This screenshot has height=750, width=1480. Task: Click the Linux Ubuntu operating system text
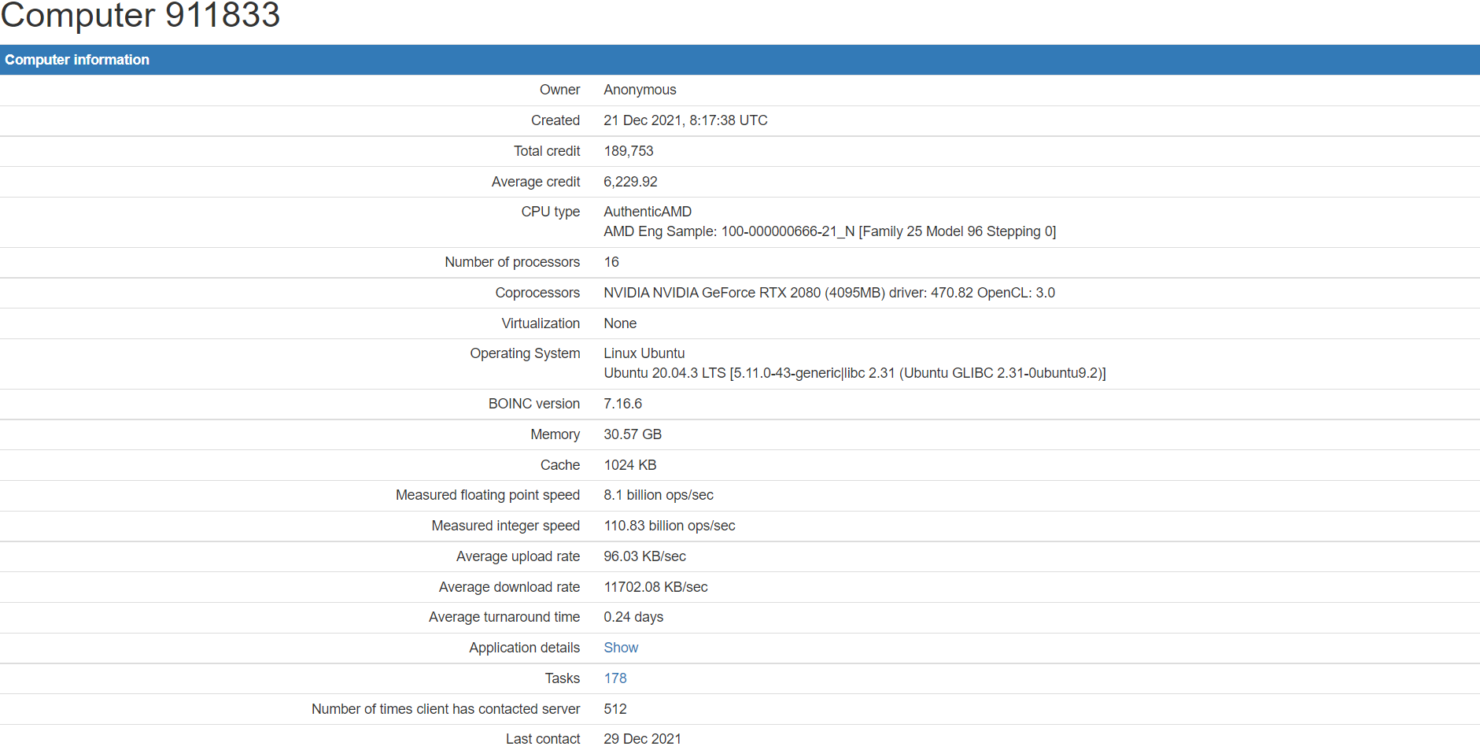tap(644, 353)
